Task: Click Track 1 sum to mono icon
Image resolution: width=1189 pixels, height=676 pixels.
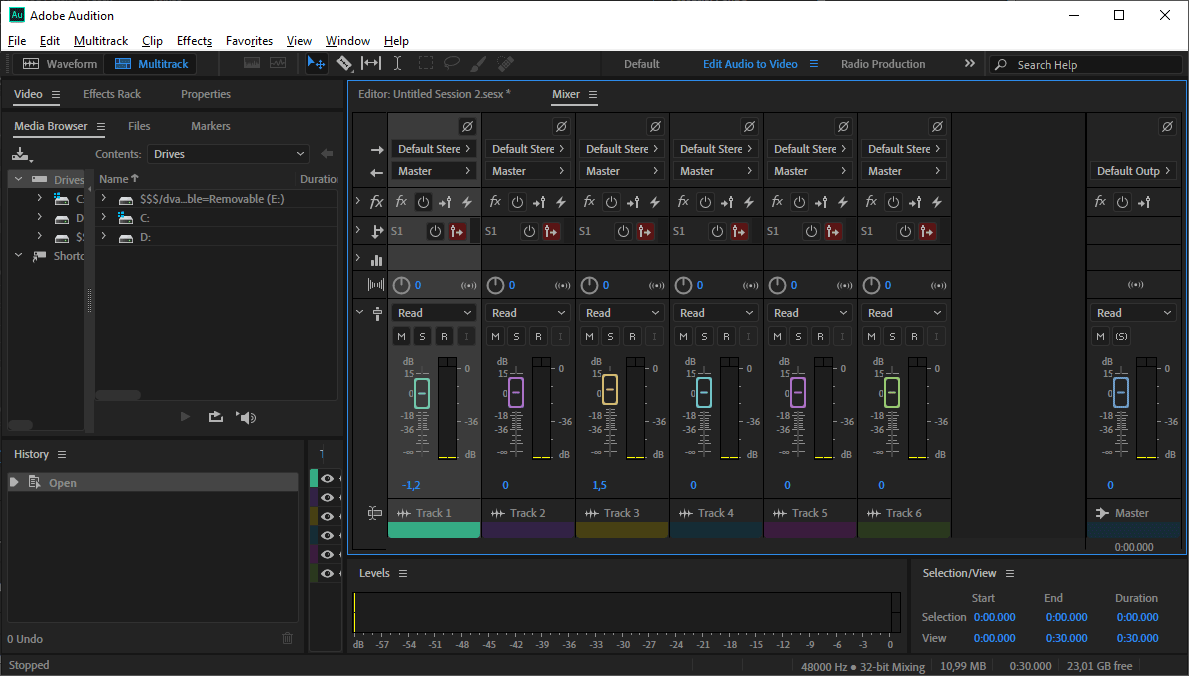Action: click(x=469, y=285)
